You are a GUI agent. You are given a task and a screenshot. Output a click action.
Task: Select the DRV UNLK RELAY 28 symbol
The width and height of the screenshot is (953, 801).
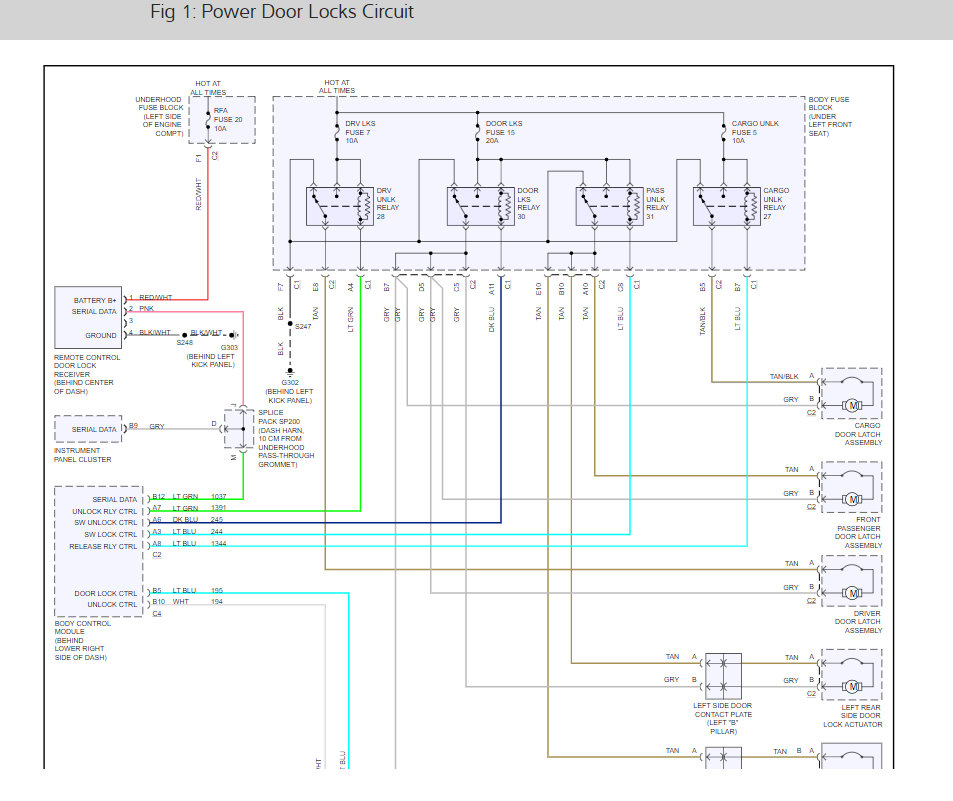pos(340,207)
